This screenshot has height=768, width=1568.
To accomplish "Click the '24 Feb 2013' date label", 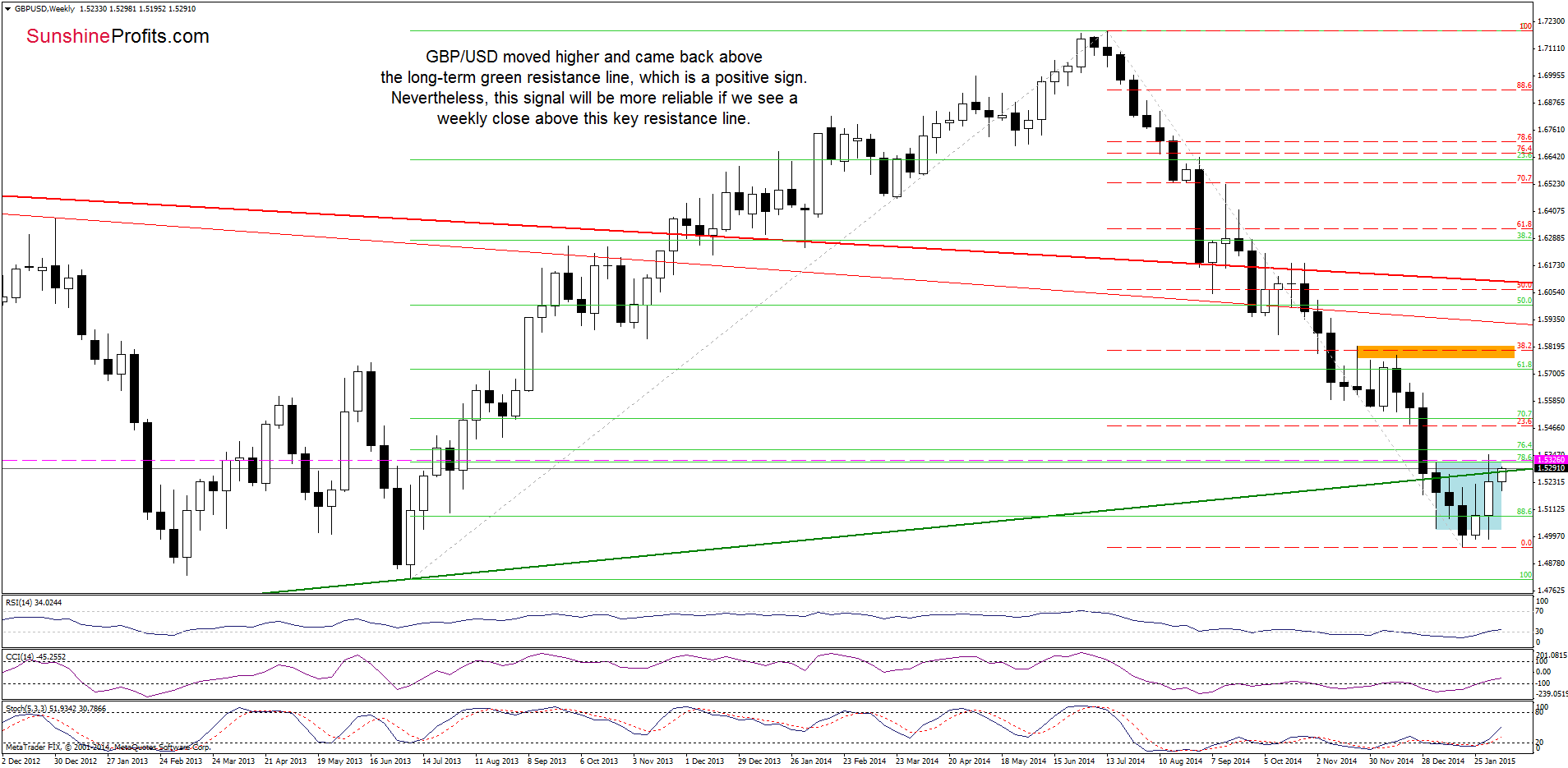I will click(x=181, y=761).
